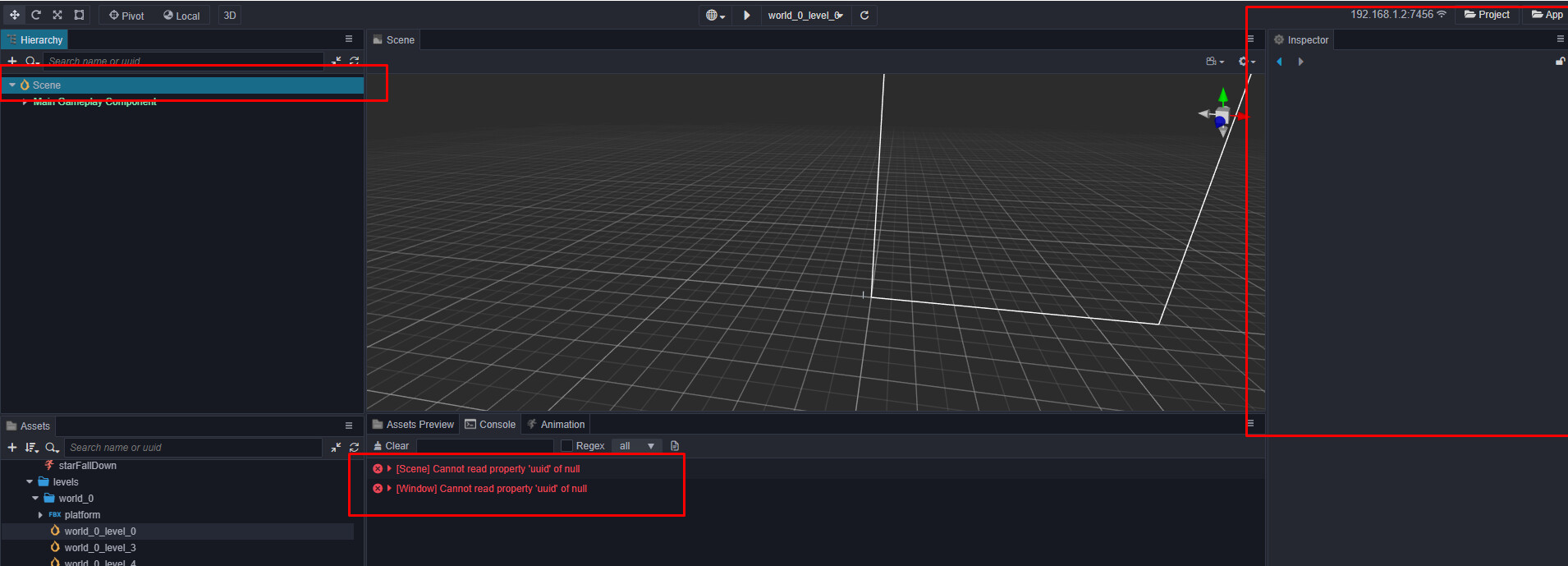1568x566 pixels.
Task: Open console log file icon
Action: click(675, 446)
